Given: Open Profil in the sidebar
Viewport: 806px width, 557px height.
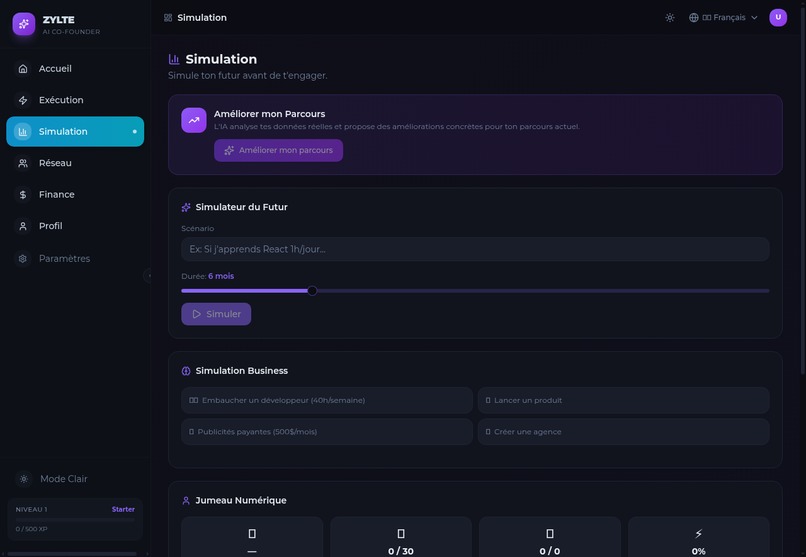Looking at the screenshot, I should click(x=75, y=226).
